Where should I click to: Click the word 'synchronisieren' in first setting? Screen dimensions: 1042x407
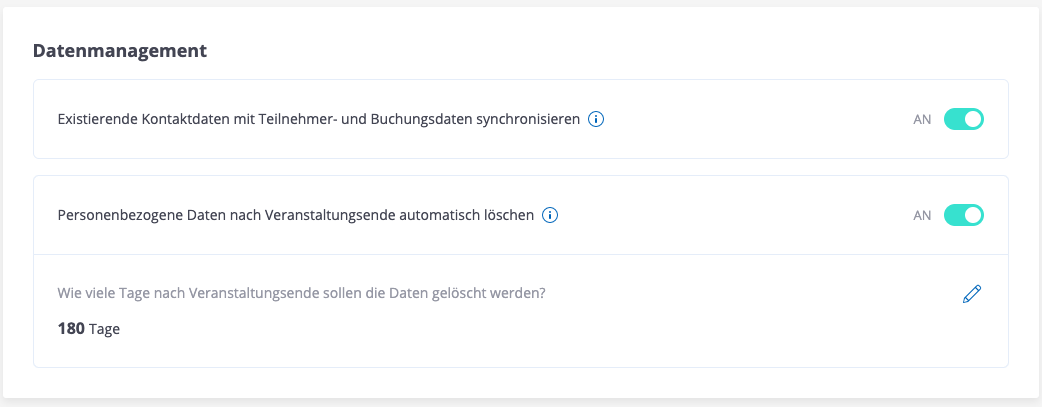tap(528, 119)
